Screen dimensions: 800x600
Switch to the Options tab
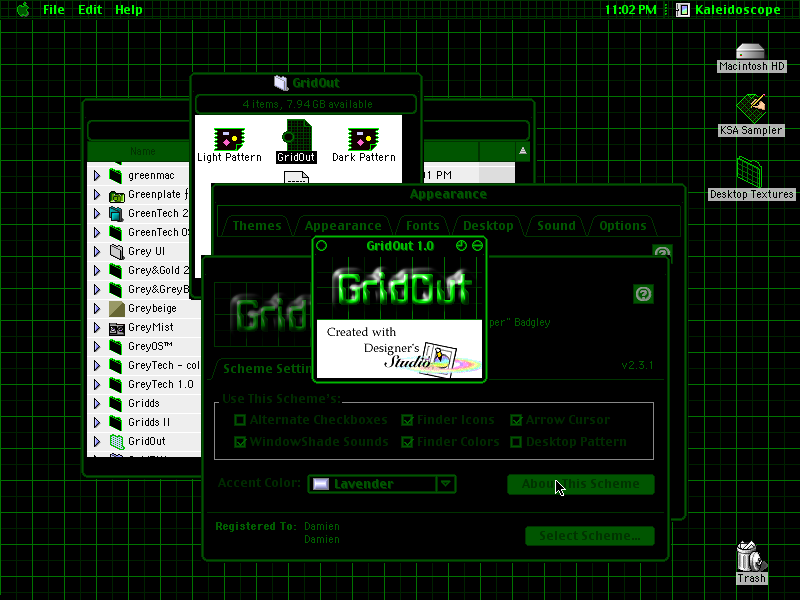click(622, 226)
